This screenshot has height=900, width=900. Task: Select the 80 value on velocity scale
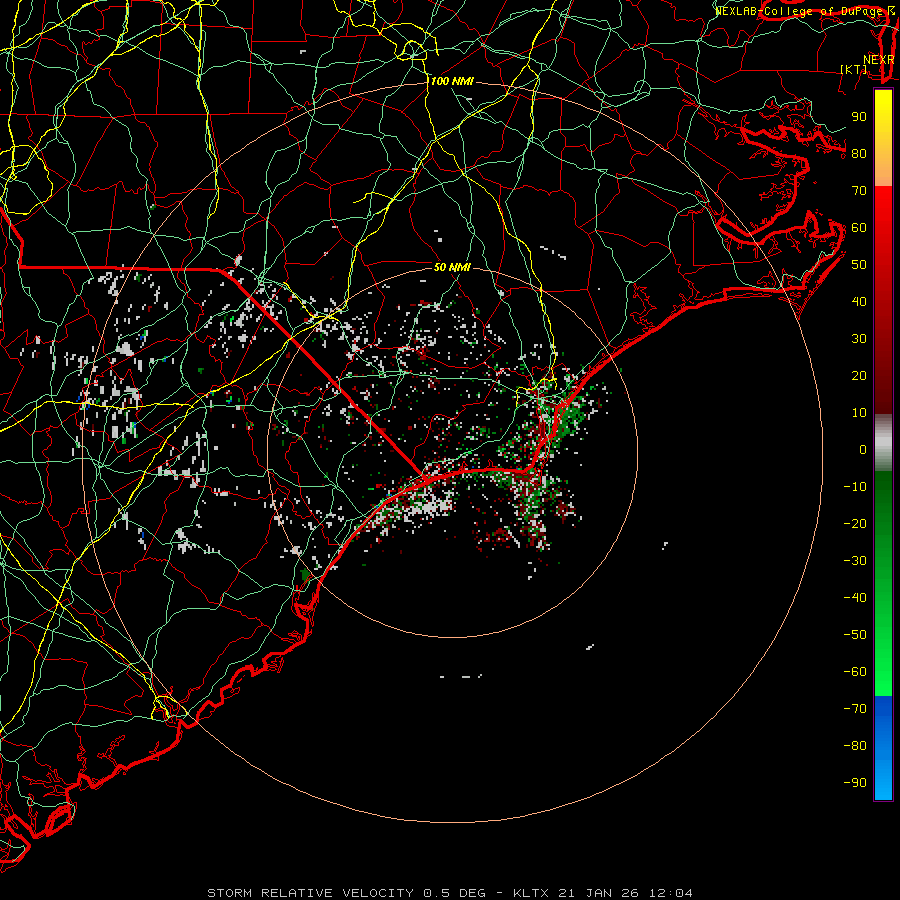[x=859, y=154]
